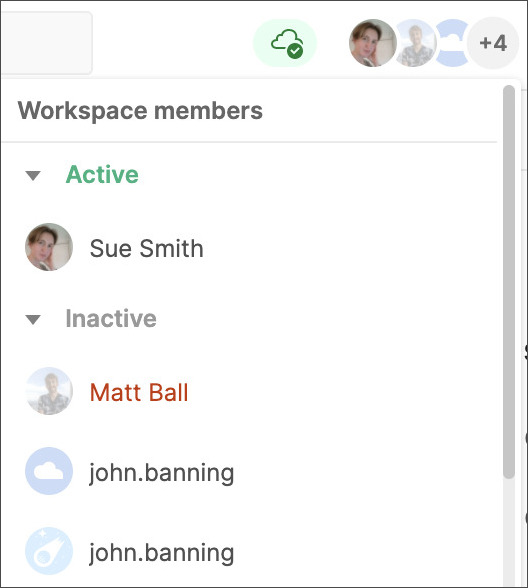
Task: Select the Sue Smith member name
Action: click(147, 248)
